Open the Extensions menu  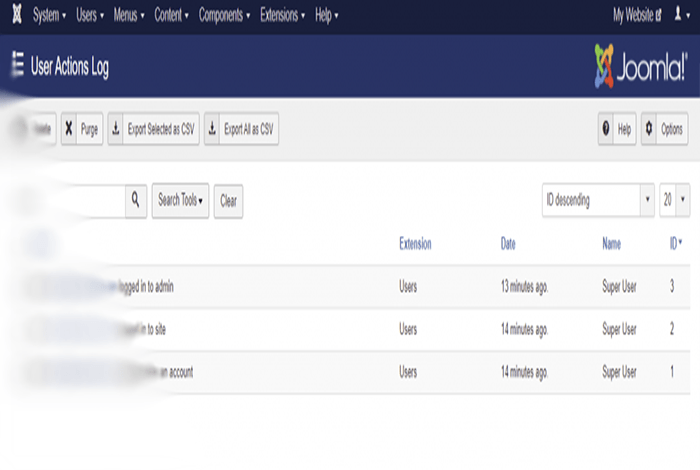pyautogui.click(x=283, y=16)
